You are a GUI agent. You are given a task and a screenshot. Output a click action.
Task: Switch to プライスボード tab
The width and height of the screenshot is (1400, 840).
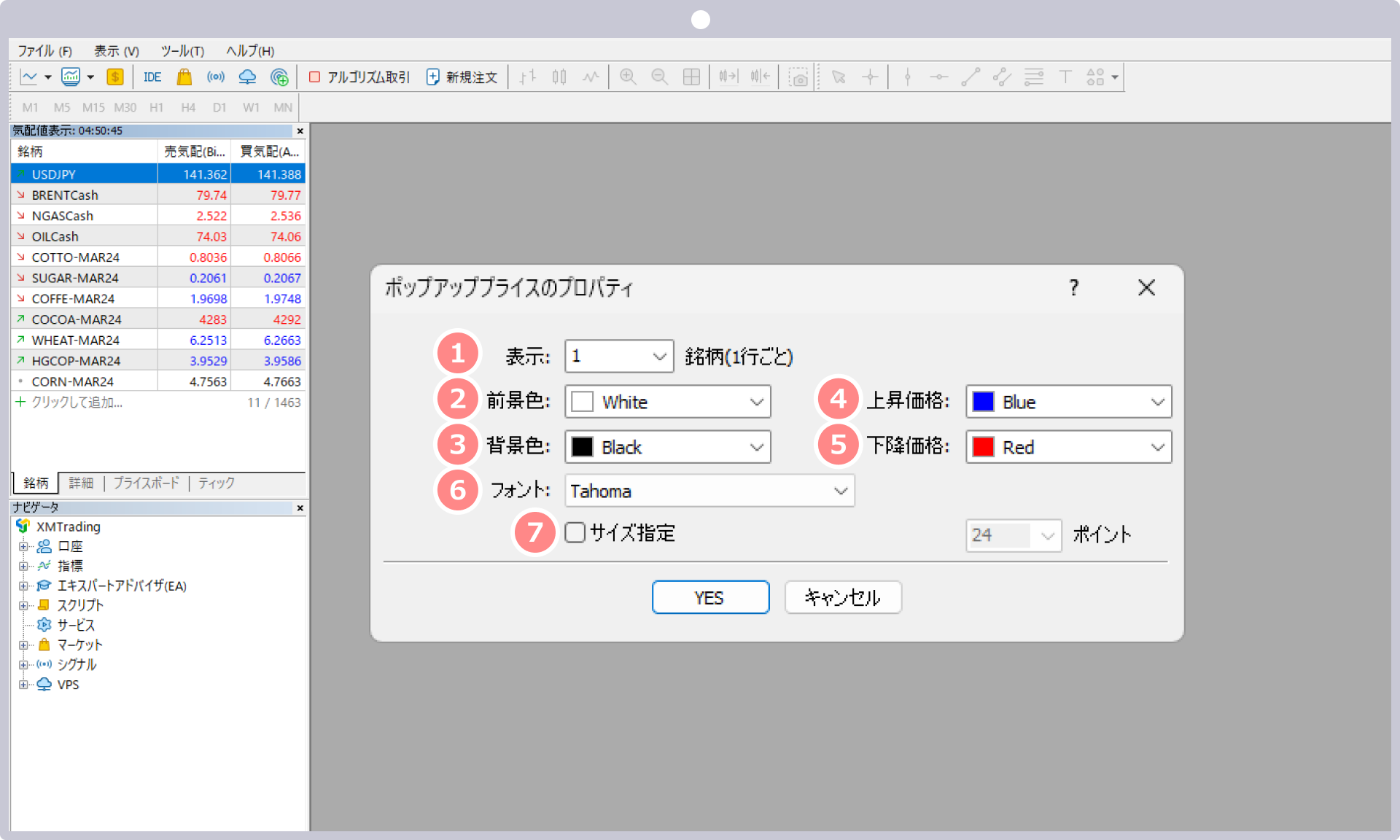[x=143, y=483]
